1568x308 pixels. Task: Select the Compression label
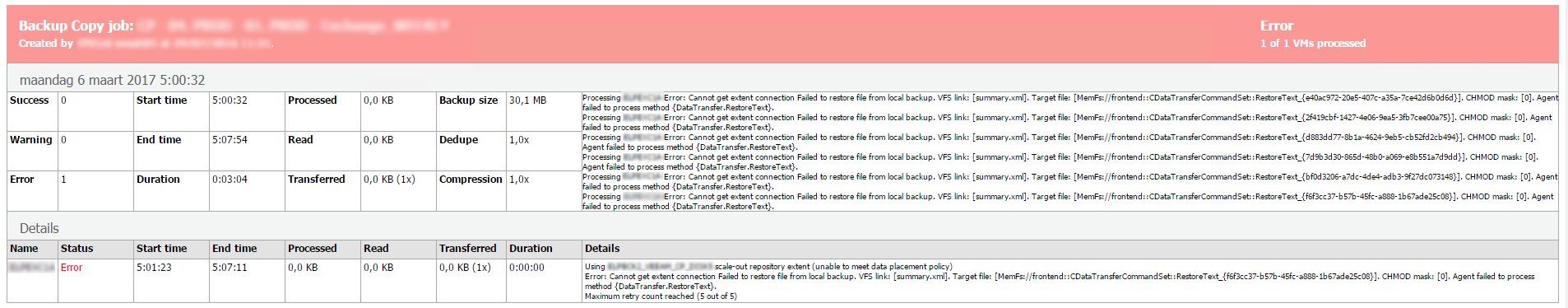coord(471,180)
